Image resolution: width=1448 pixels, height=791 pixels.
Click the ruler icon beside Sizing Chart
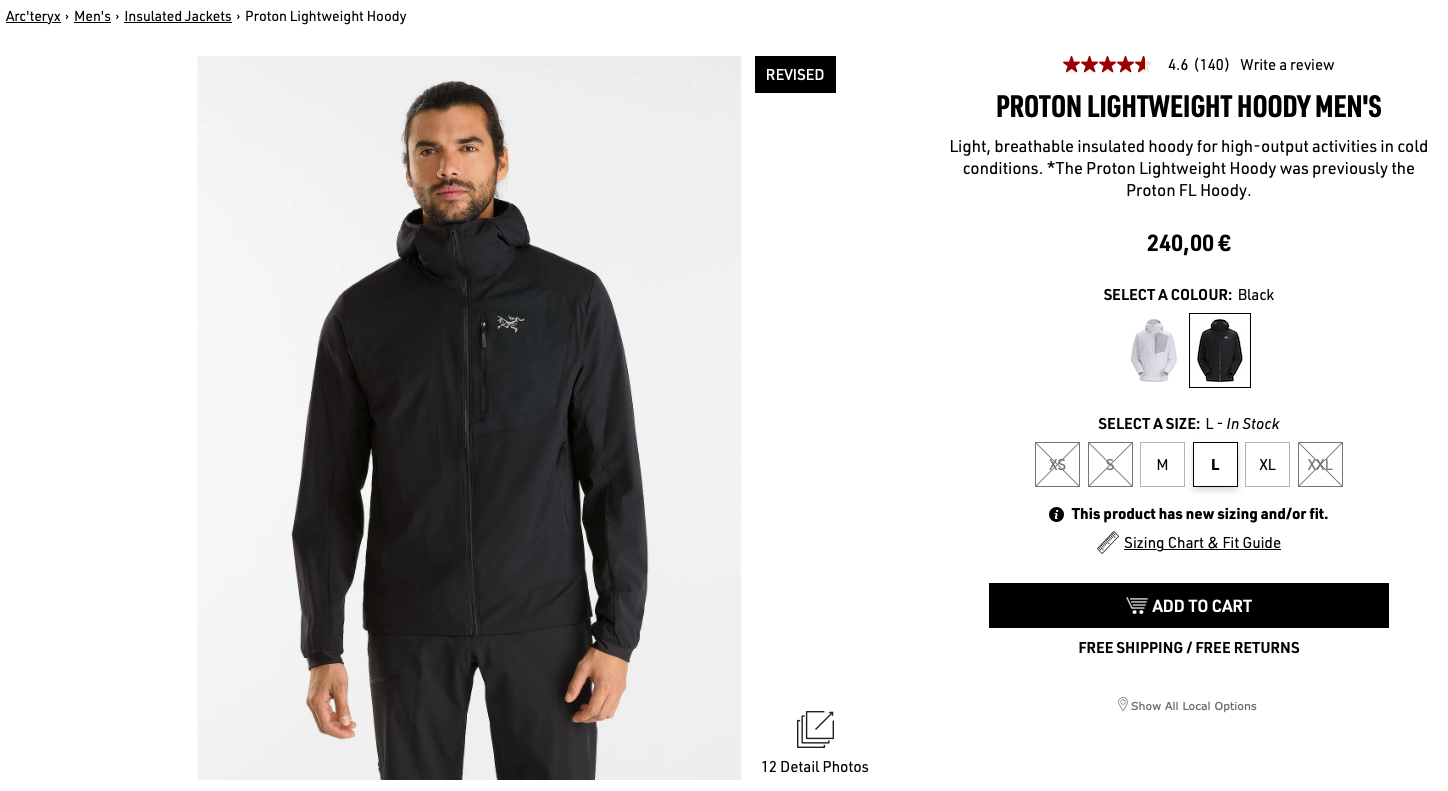coord(1108,543)
